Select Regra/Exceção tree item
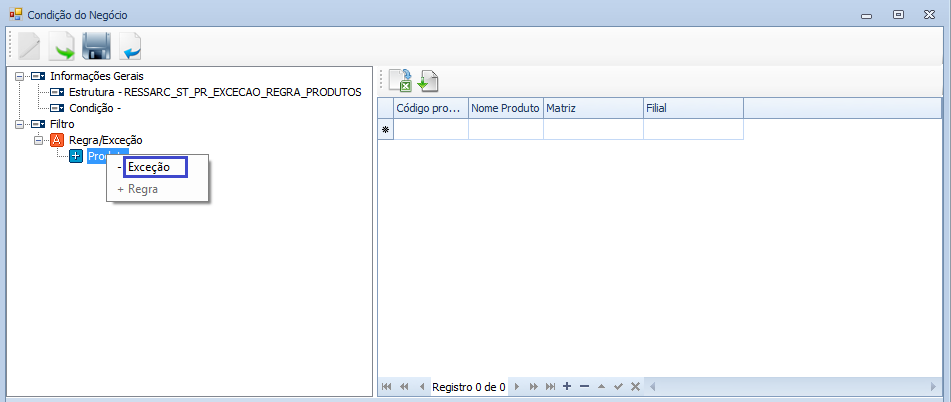The width and height of the screenshot is (951, 402). tap(106, 140)
